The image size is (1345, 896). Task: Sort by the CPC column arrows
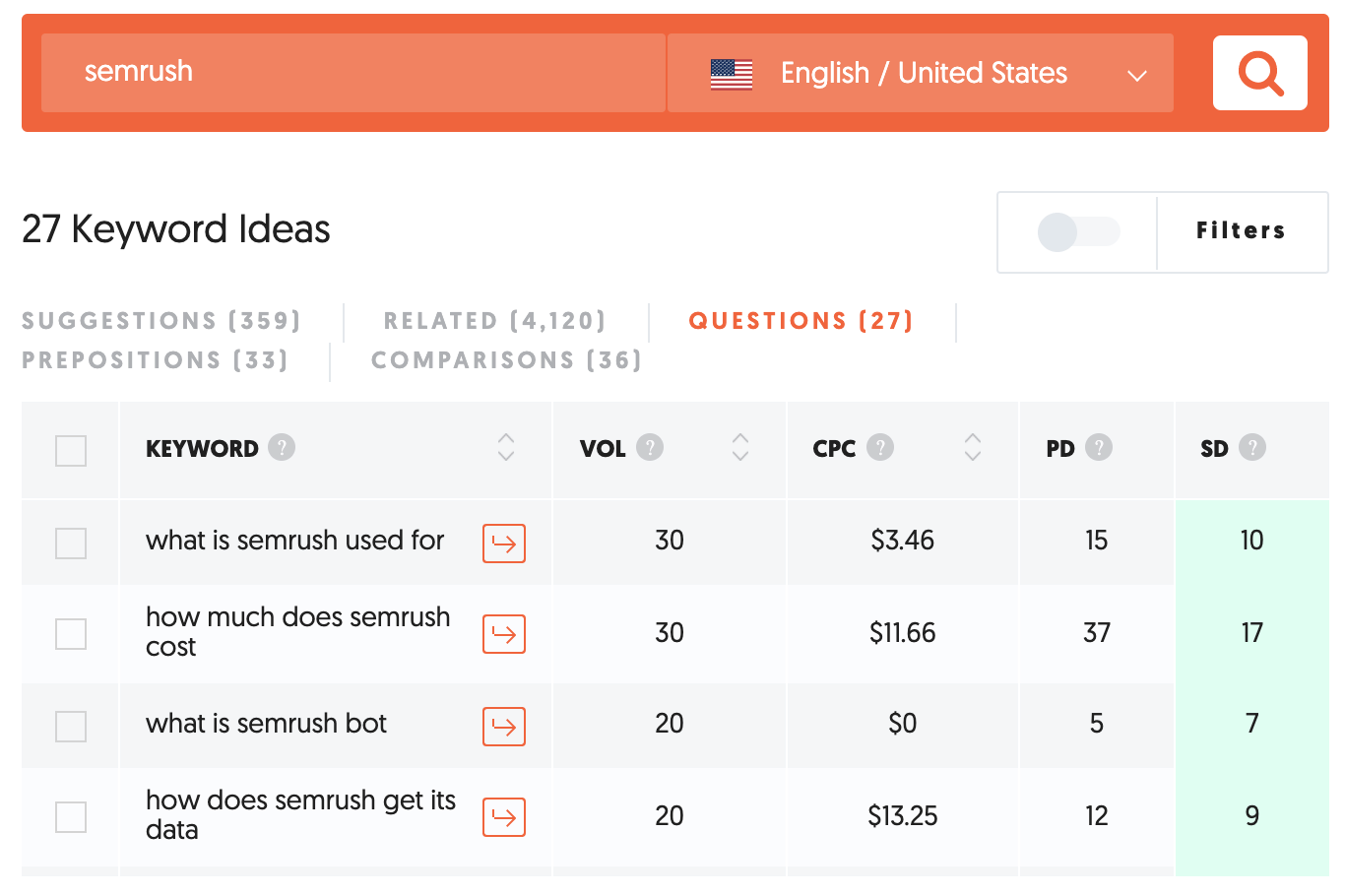(x=973, y=447)
